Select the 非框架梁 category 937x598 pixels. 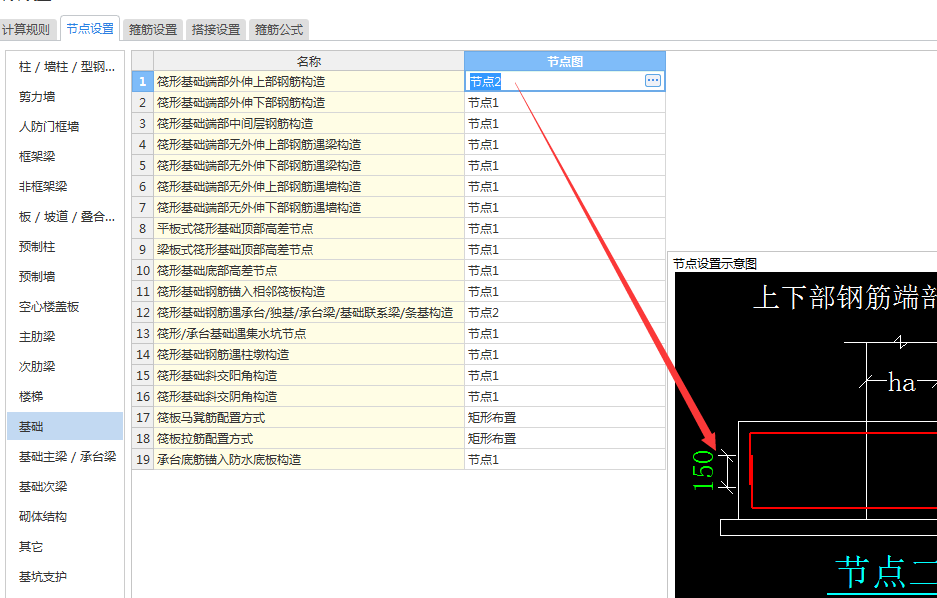[66, 186]
